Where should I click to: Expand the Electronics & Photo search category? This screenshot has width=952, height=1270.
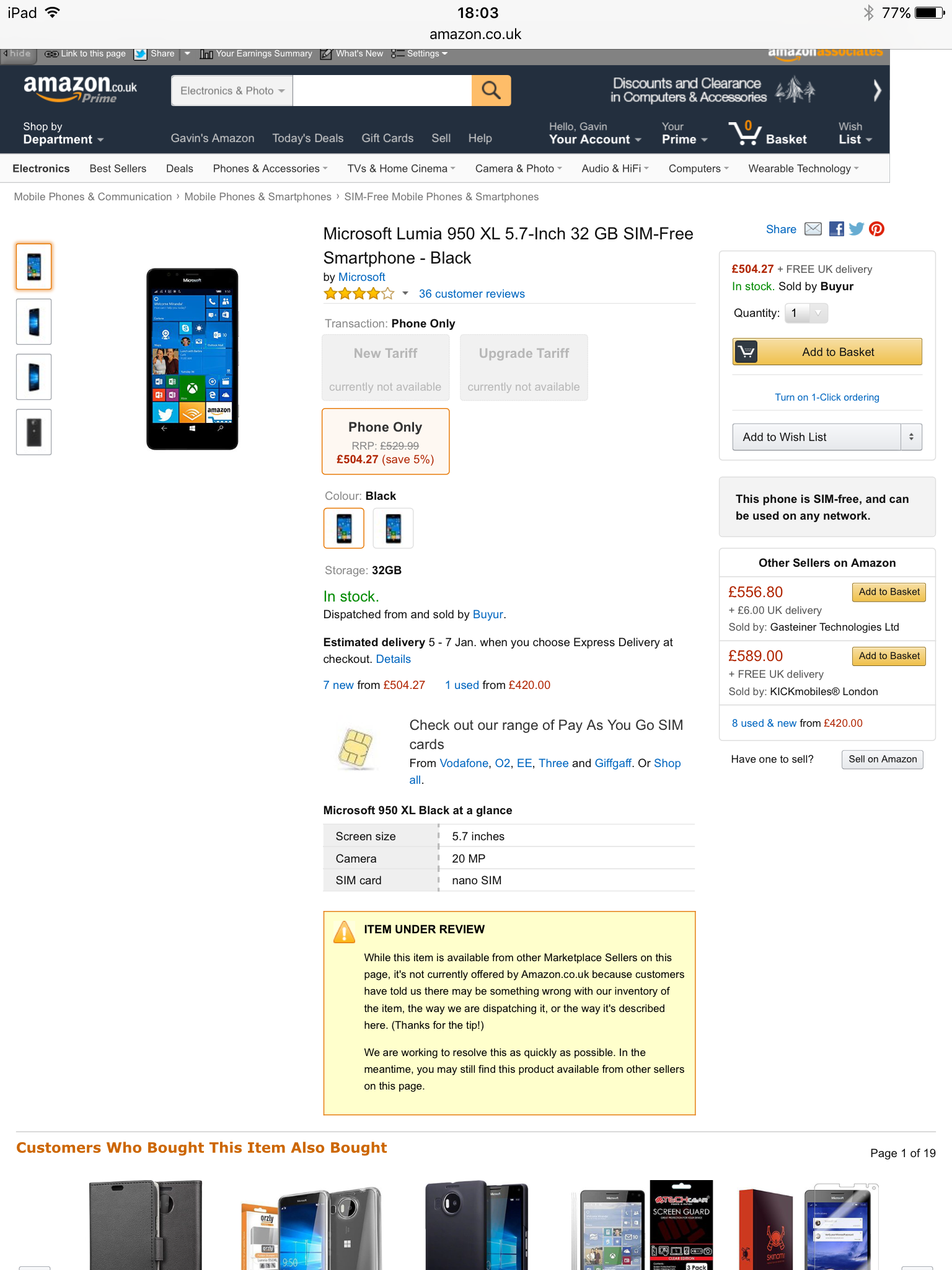[232, 91]
